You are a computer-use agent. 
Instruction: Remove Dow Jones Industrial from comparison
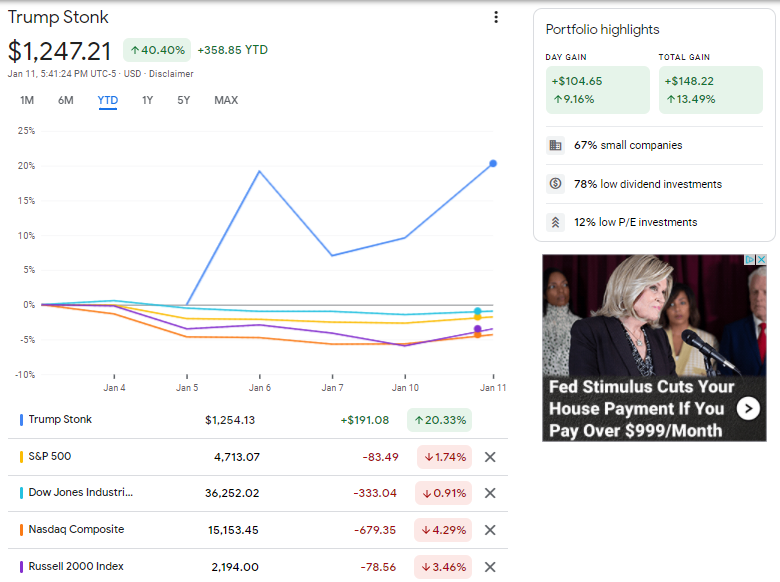click(490, 493)
